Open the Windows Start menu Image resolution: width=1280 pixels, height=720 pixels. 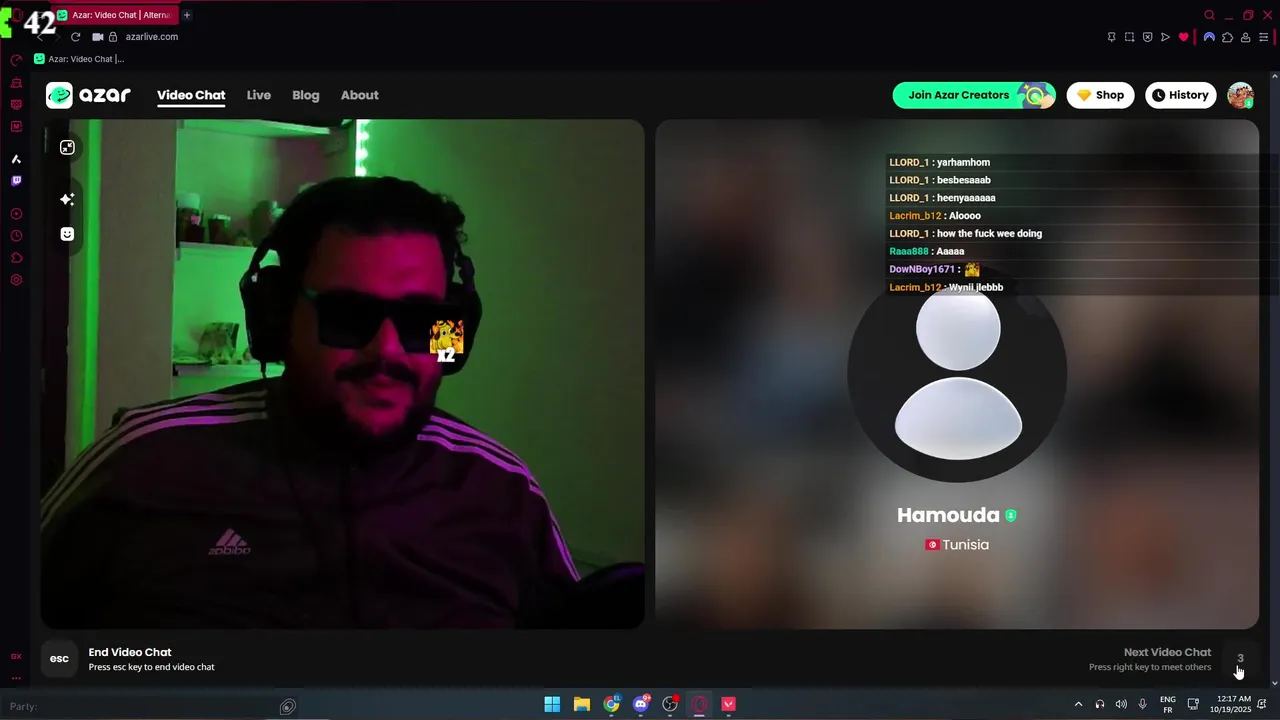552,704
